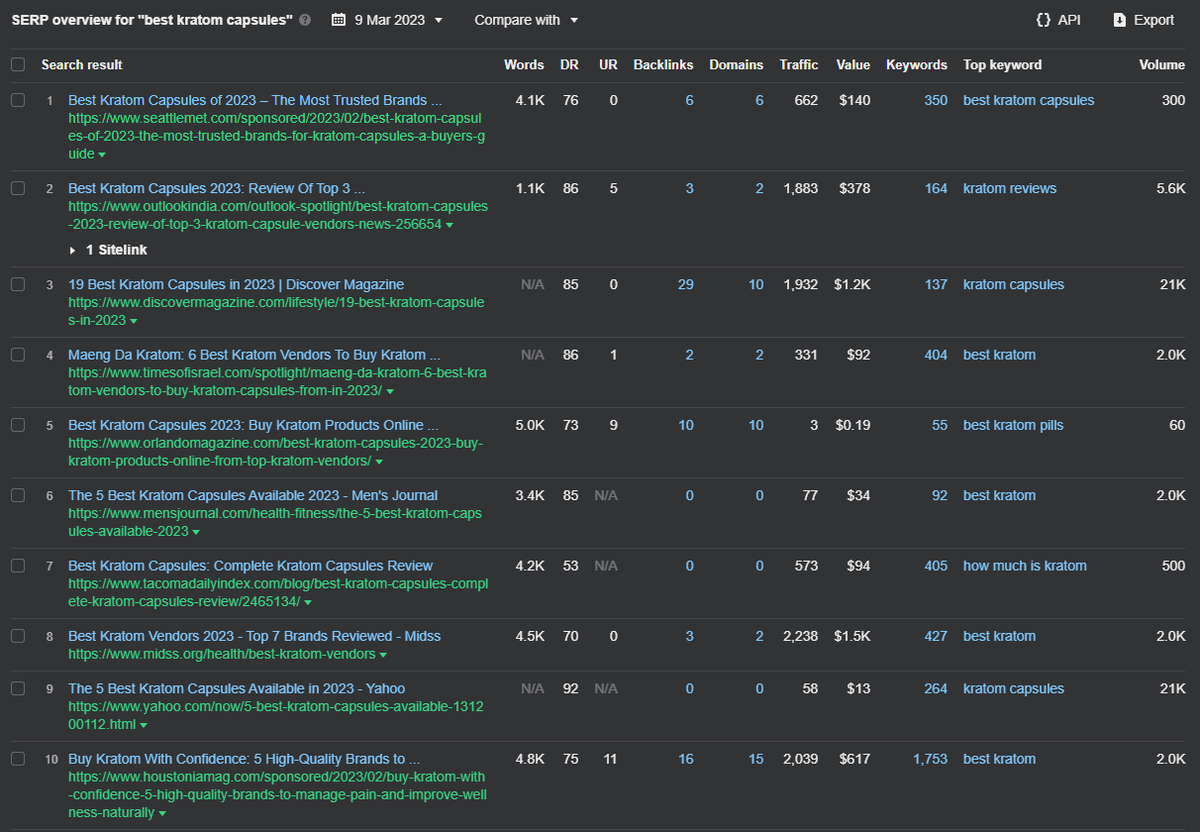Click Backlinks column header
This screenshot has height=832, width=1200.
coord(663,64)
